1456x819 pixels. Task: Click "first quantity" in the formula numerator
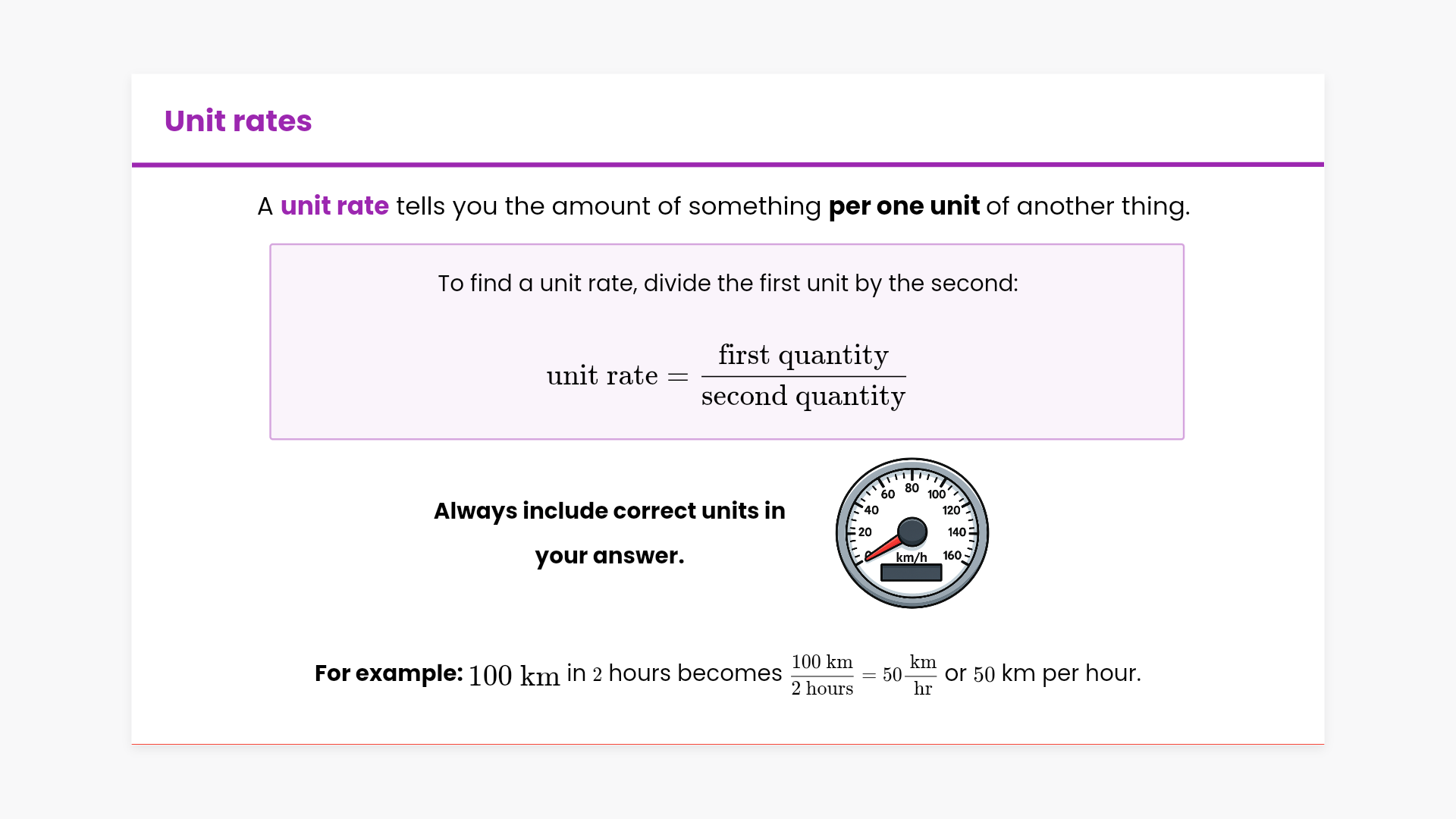click(x=803, y=355)
